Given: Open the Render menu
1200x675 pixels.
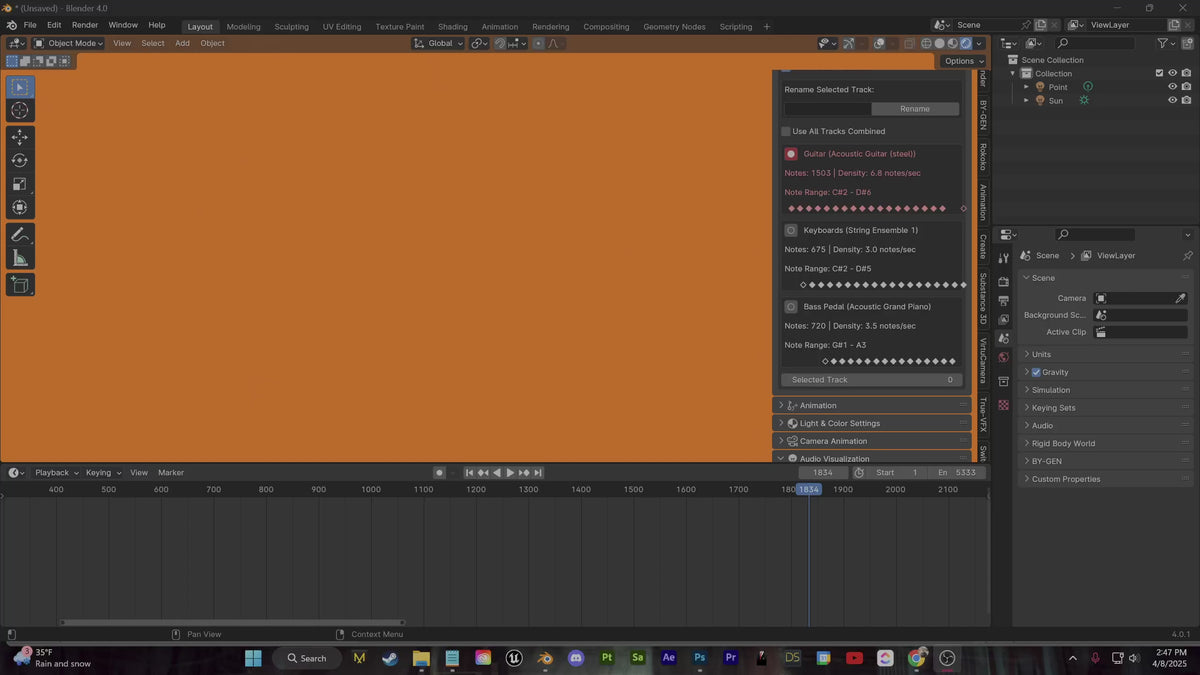Looking at the screenshot, I should click(84, 25).
